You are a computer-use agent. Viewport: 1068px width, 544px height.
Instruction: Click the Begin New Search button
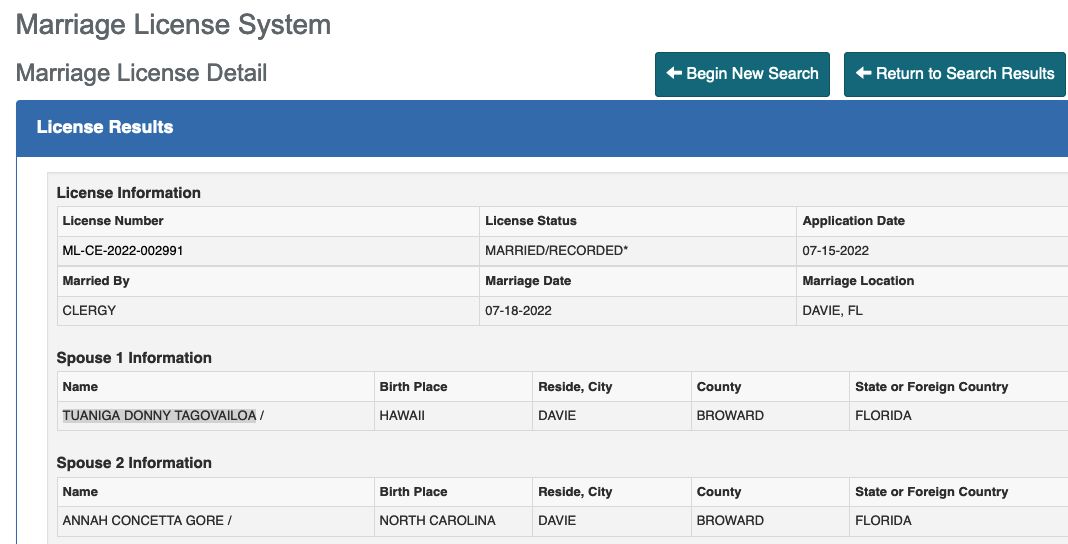point(742,74)
